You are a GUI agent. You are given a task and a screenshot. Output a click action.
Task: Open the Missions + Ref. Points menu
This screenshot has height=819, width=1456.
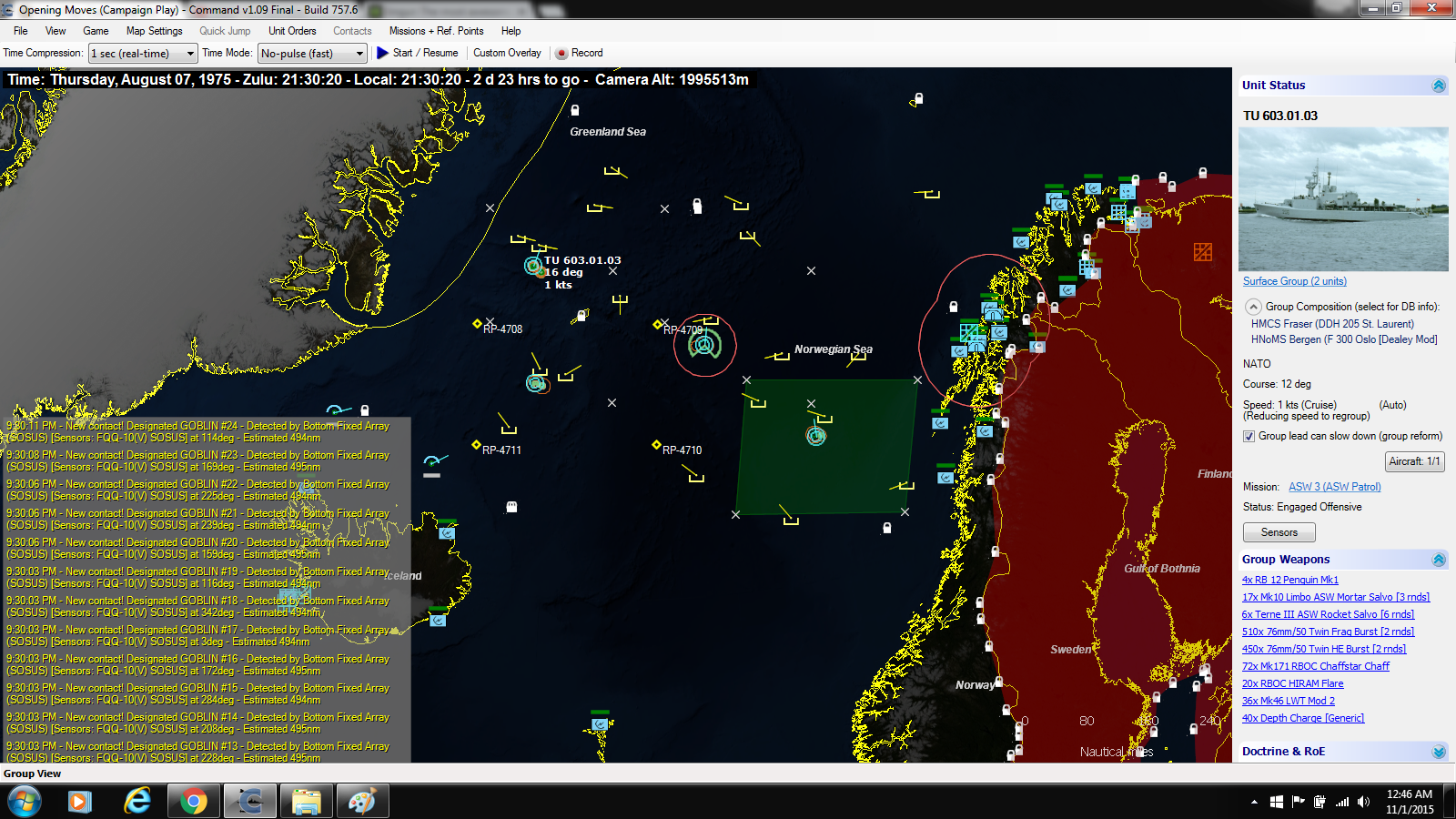coord(437,31)
